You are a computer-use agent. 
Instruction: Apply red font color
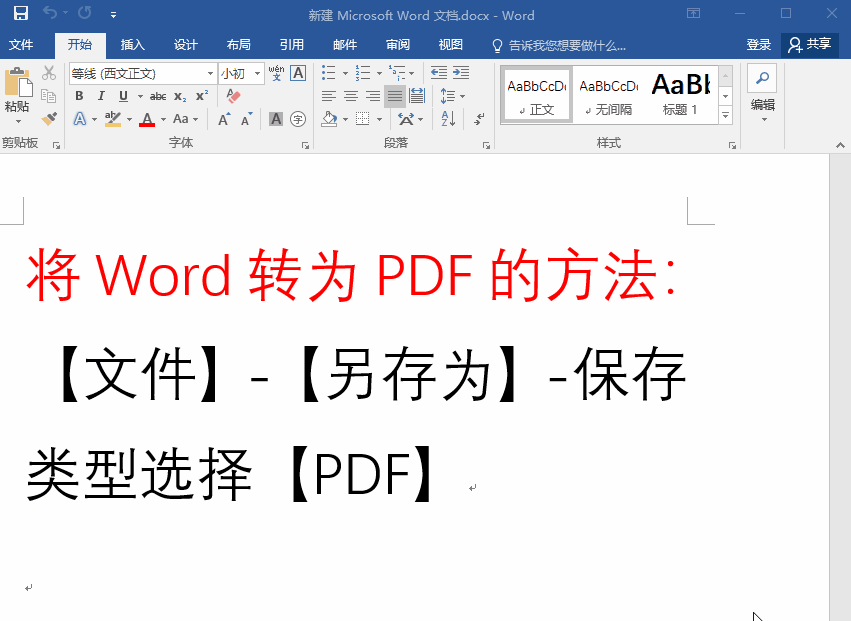point(147,119)
